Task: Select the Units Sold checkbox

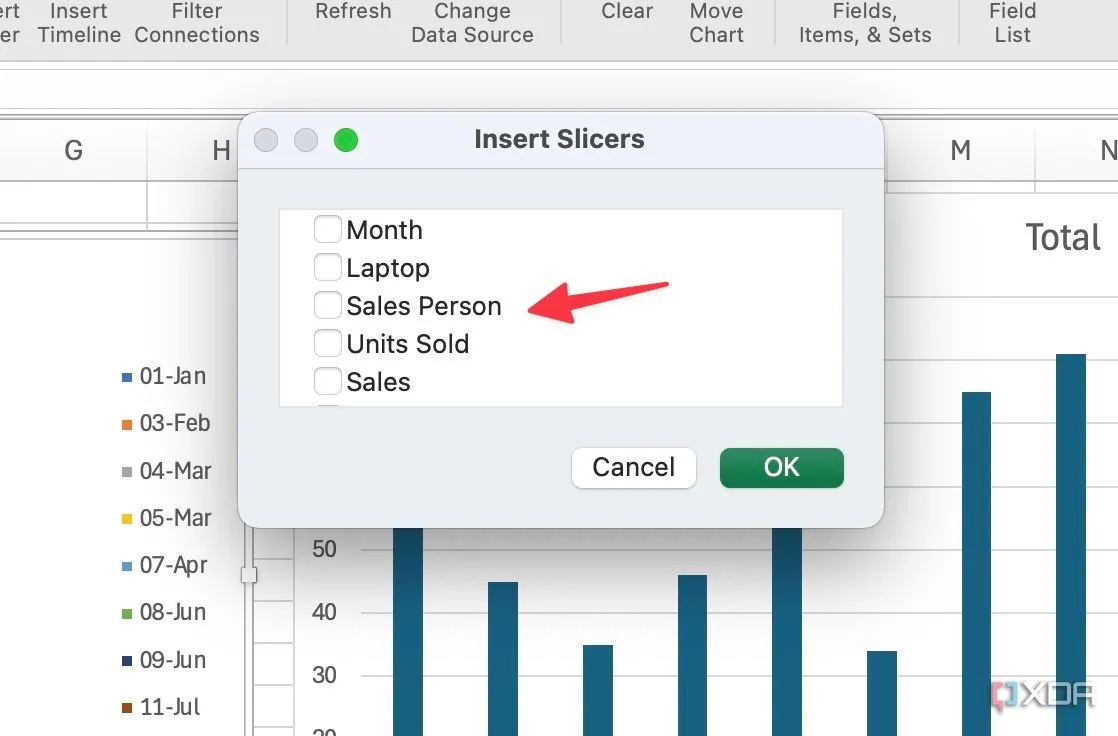Action: pos(327,343)
